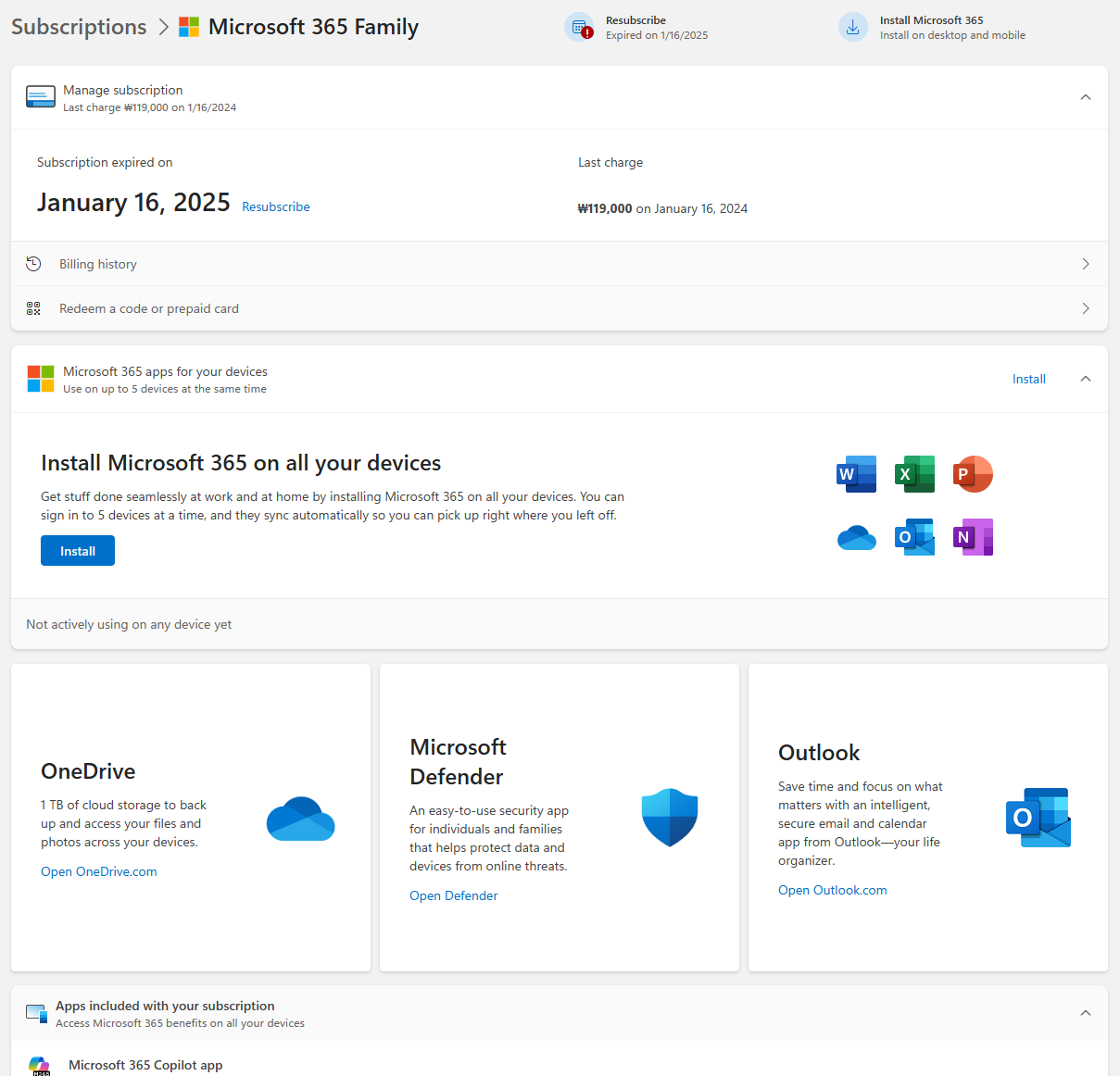Click the Microsoft Defender card heading
This screenshot has height=1076, width=1120.
pos(458,761)
